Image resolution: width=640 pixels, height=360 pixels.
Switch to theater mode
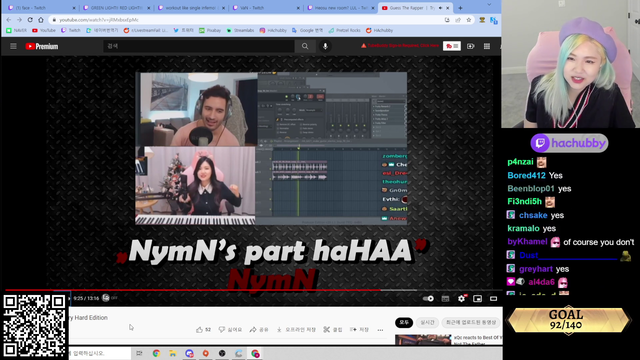[x=493, y=298]
